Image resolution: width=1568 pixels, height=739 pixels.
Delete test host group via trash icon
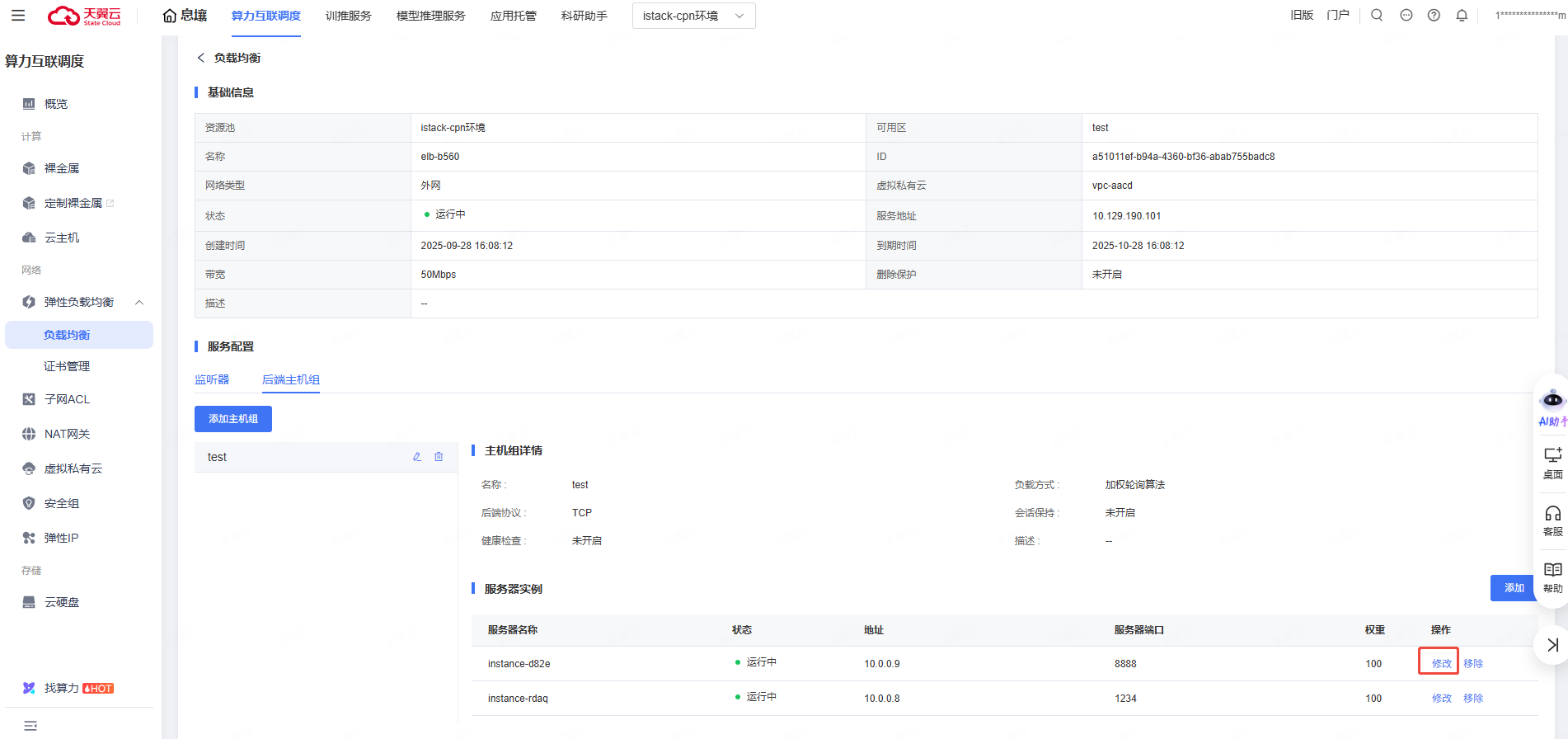click(x=439, y=457)
